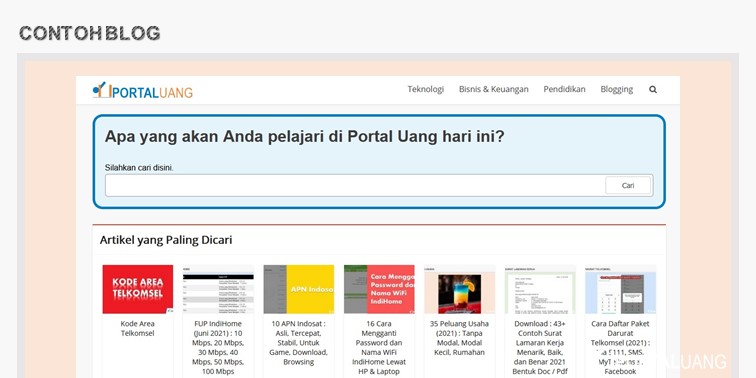Screen dimensions: 756x378
Task: Click 'Download : 43+ Contoh Surat' link
Action: click(x=540, y=348)
